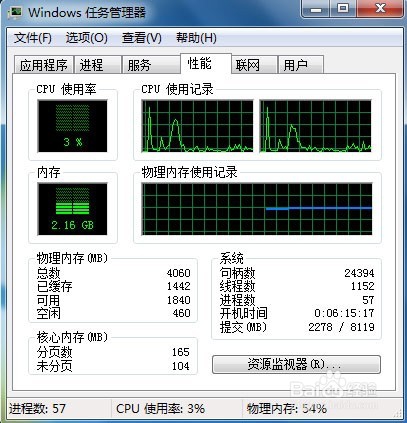407x423 pixels.
Task: Click the 空闲 value 460
Action: (182, 313)
